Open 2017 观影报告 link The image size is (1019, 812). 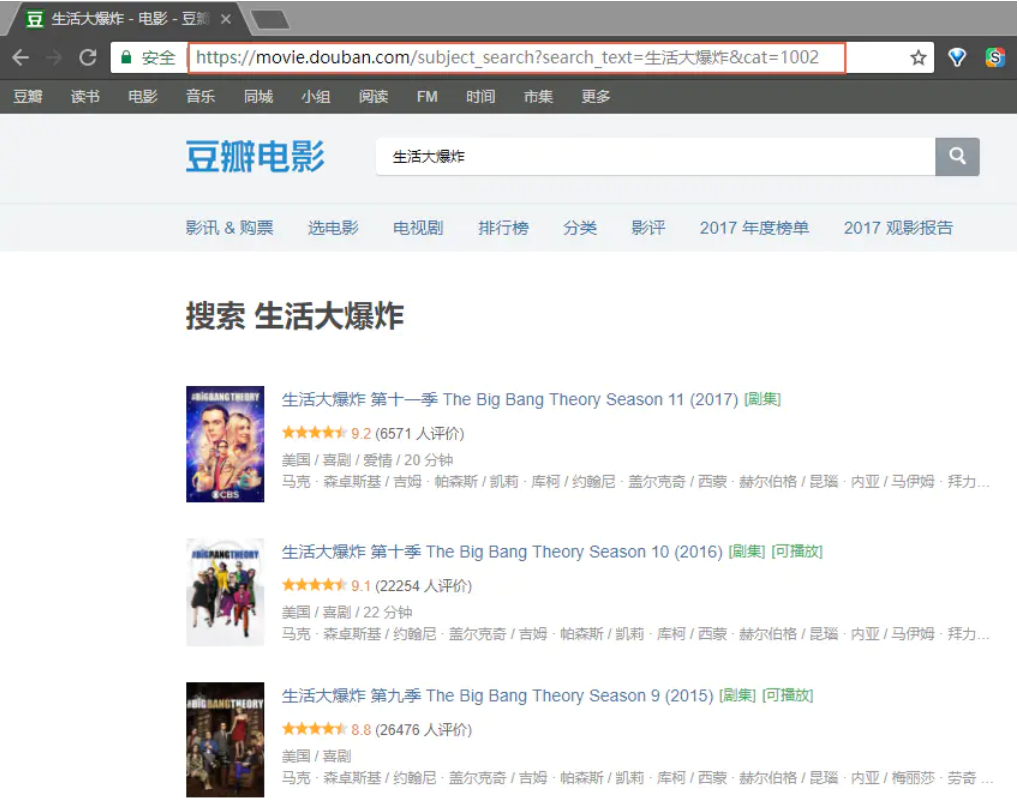click(898, 228)
